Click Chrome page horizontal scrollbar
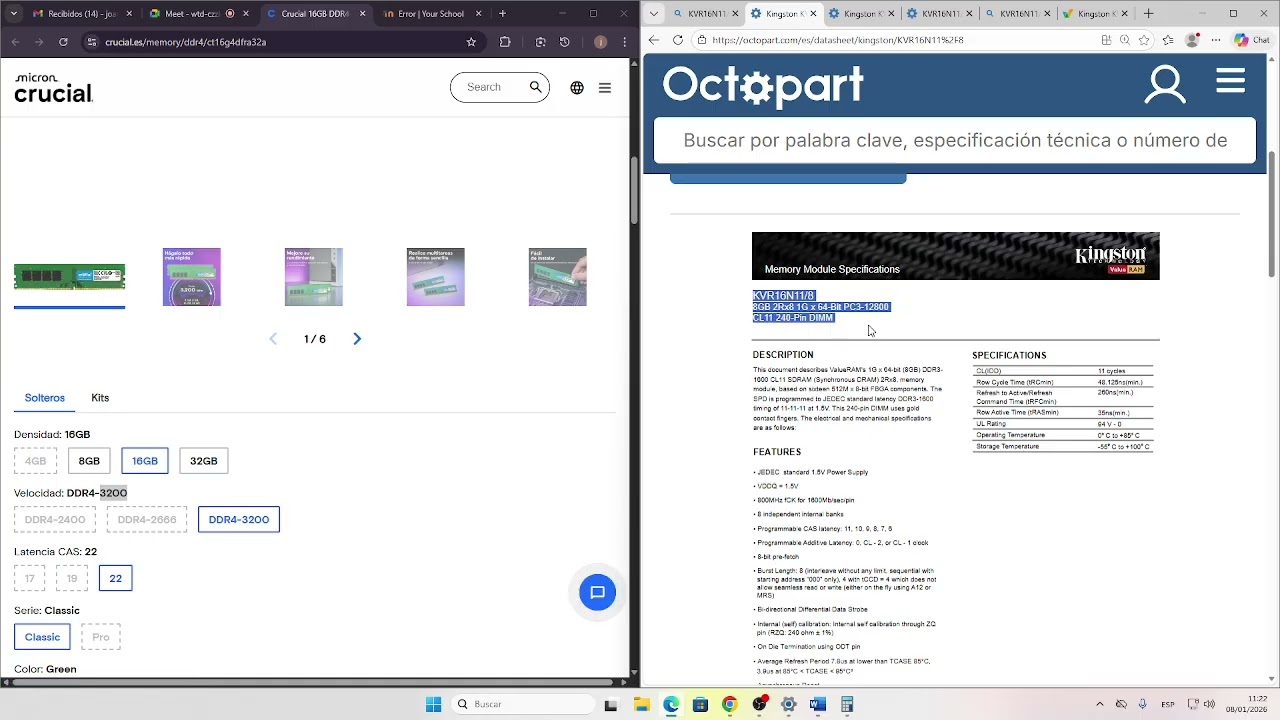Screen dimensions: 1280x720 314,683
